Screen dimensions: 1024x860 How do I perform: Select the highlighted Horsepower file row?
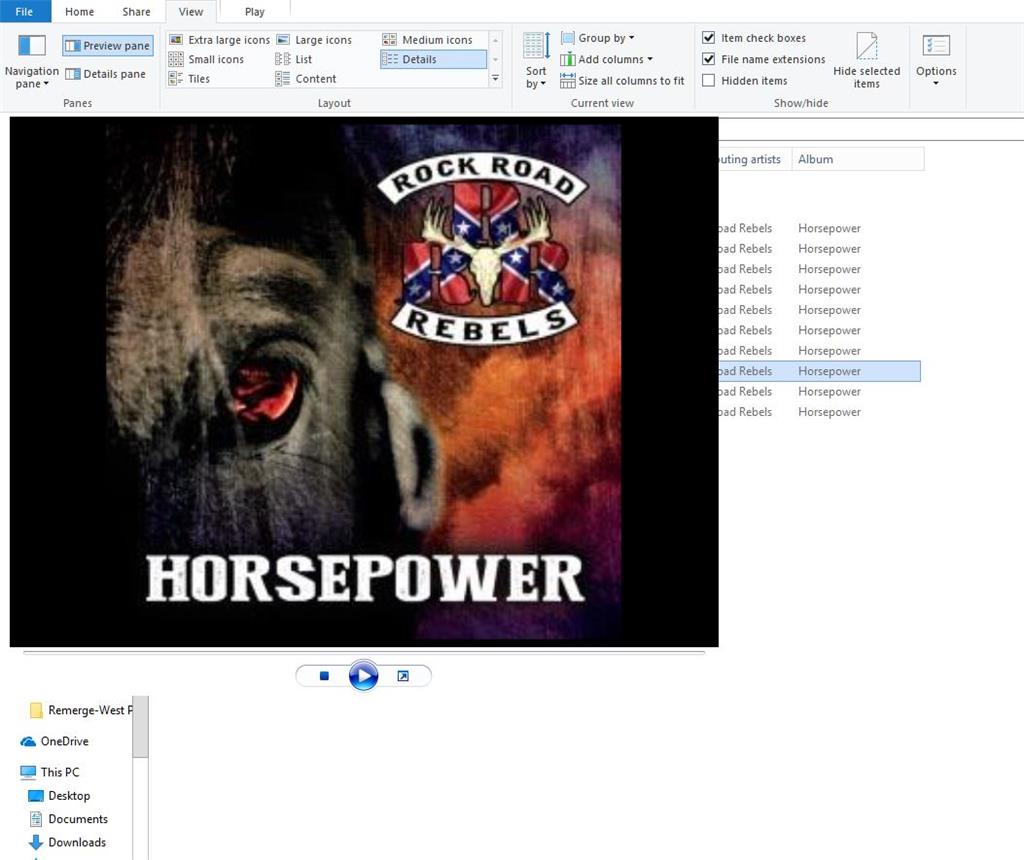click(x=819, y=371)
